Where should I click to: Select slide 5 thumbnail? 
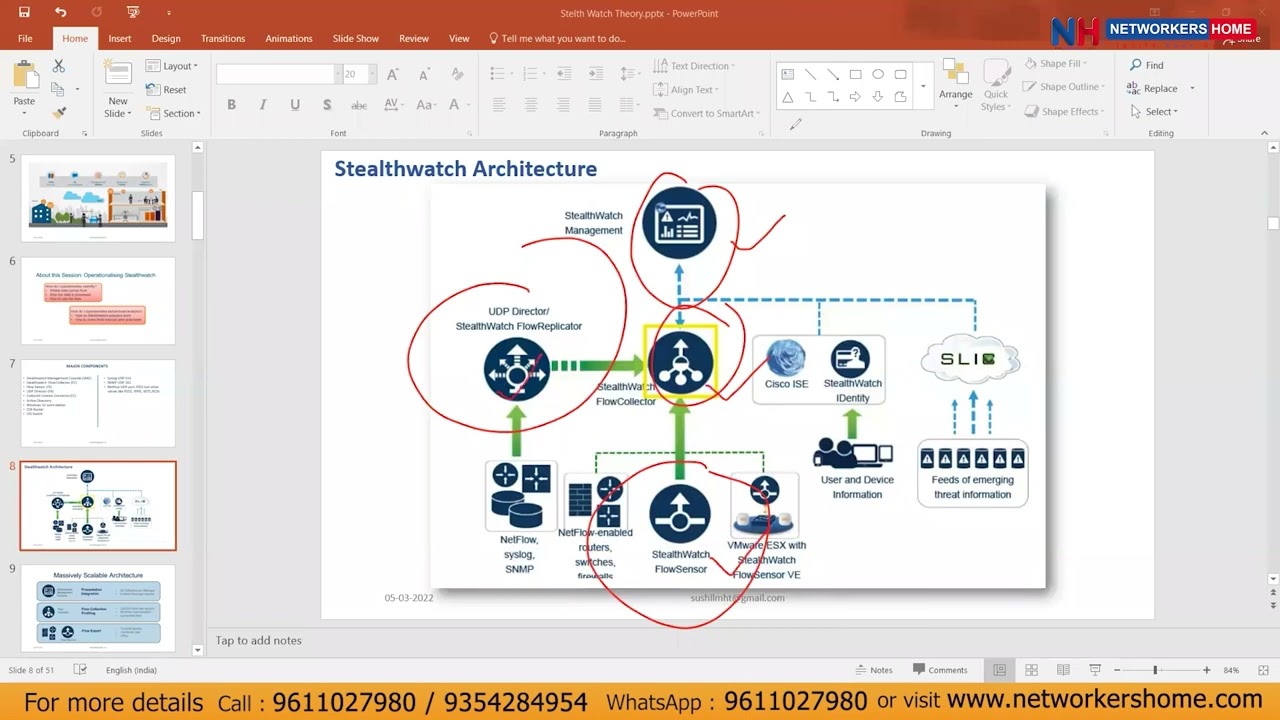[x=98, y=197]
